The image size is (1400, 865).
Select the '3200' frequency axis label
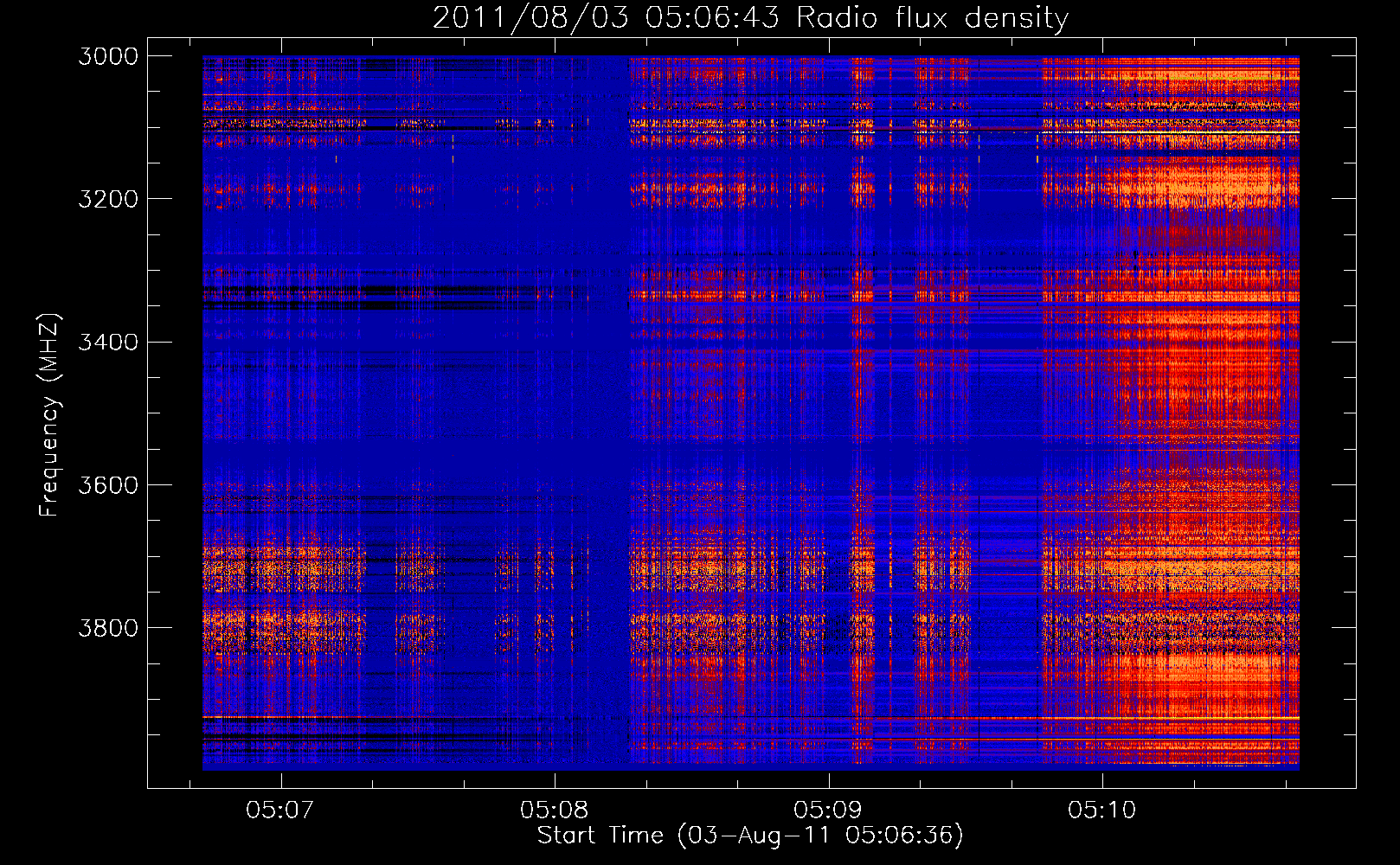coord(108,199)
